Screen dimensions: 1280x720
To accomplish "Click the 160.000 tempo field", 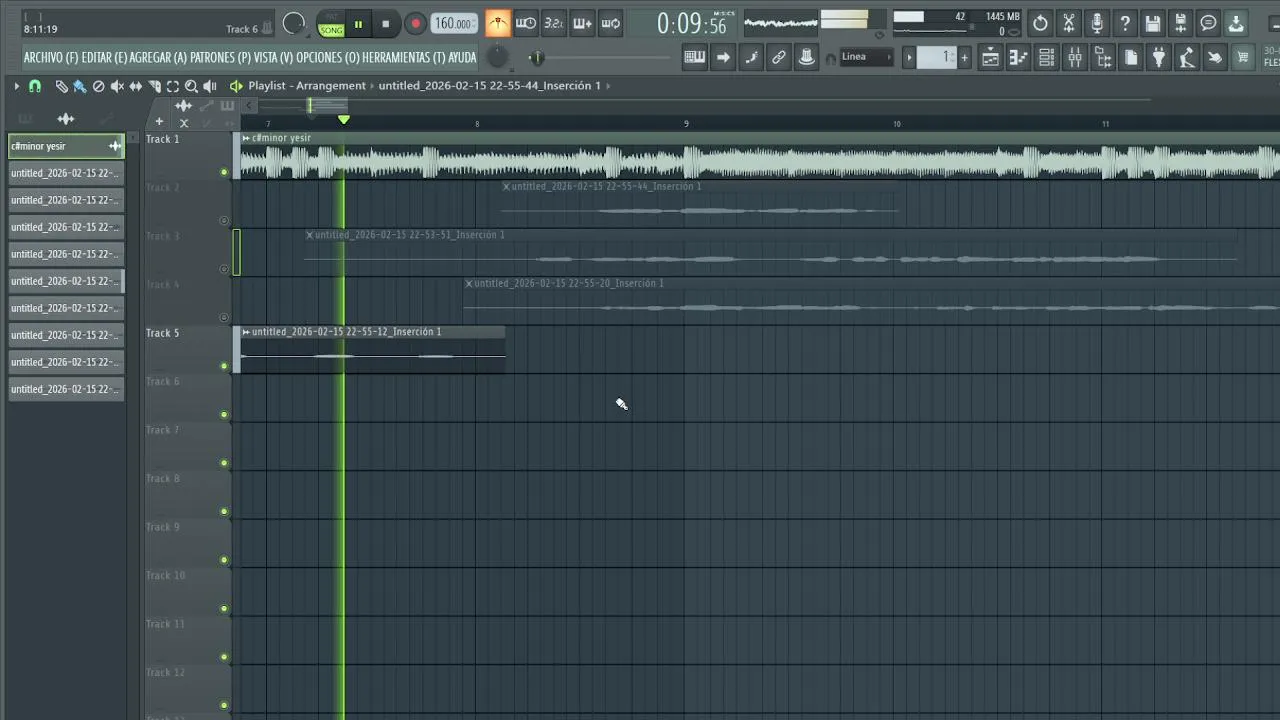I will (454, 24).
